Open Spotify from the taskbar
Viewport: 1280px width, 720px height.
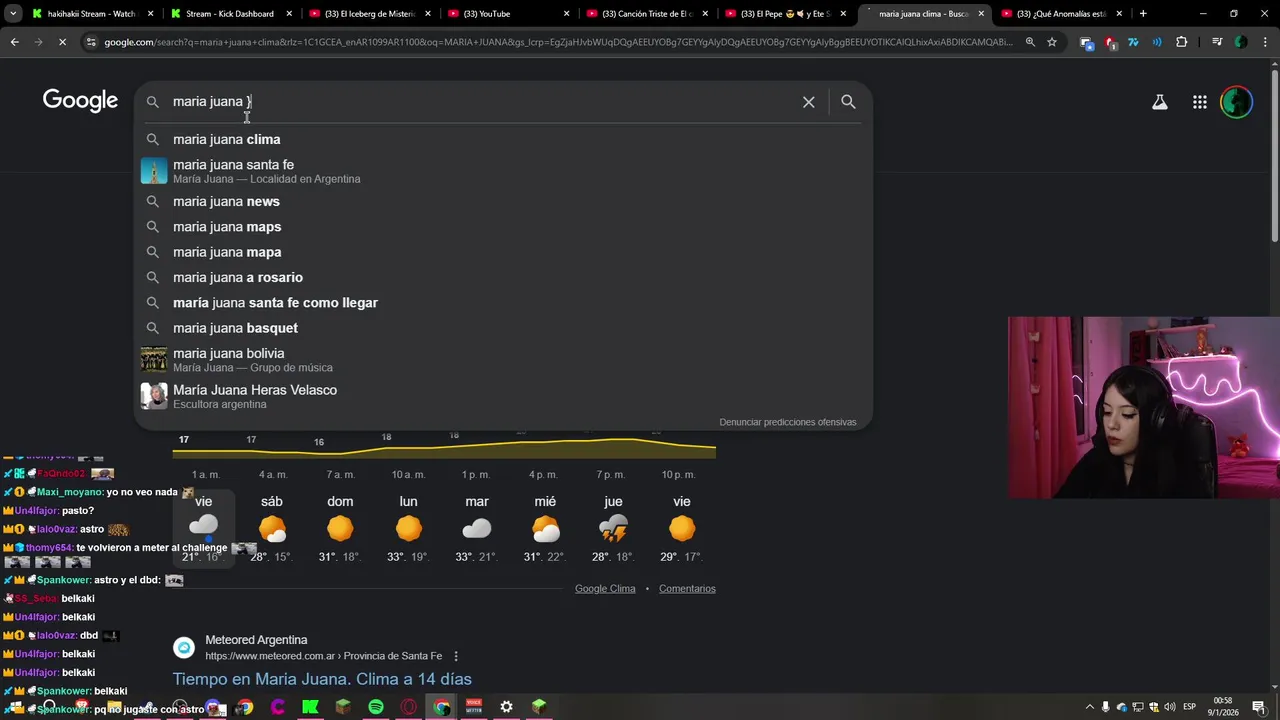tap(376, 707)
